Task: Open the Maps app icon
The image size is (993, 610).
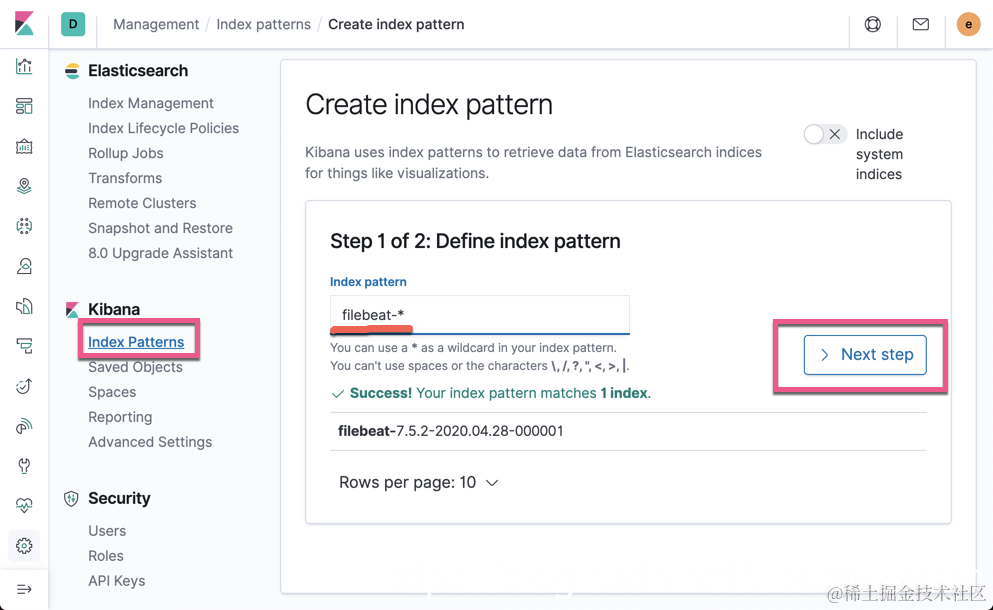Action: (x=24, y=186)
